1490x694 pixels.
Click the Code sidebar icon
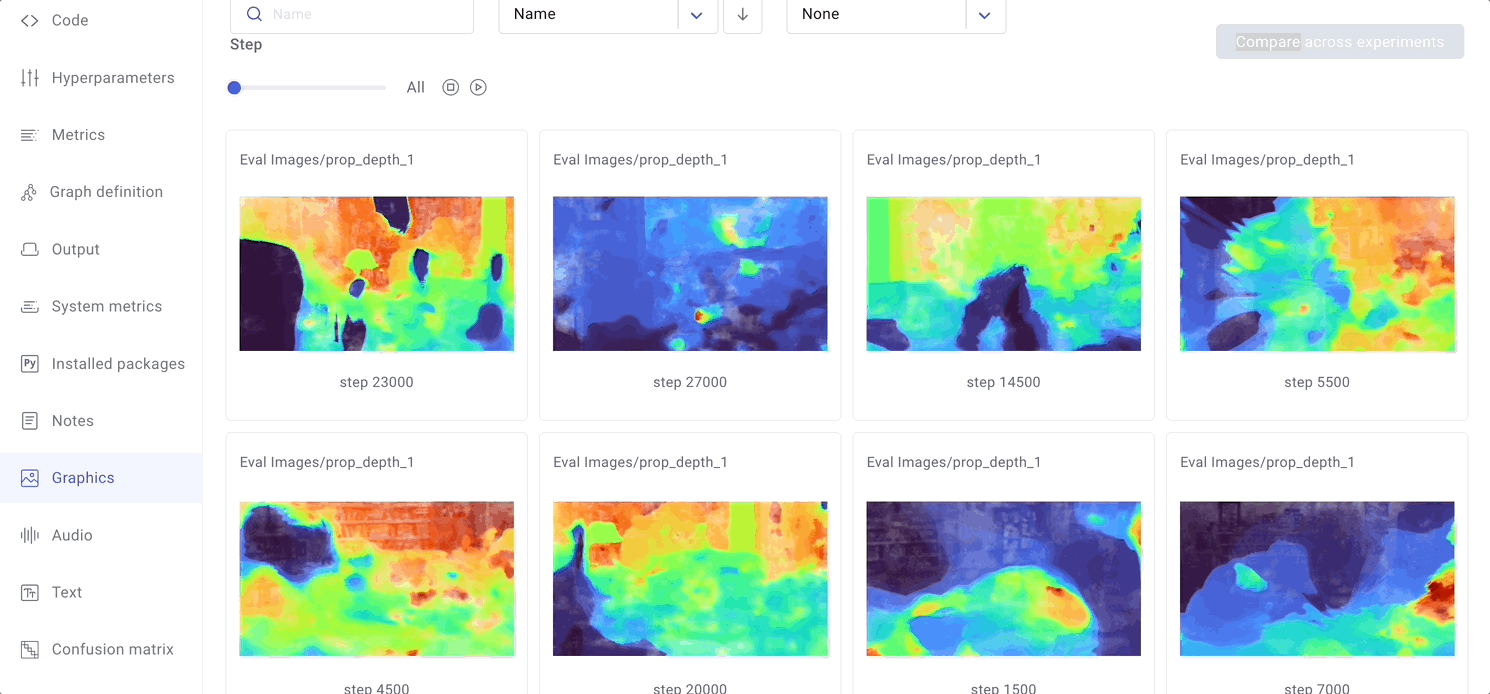click(x=30, y=20)
